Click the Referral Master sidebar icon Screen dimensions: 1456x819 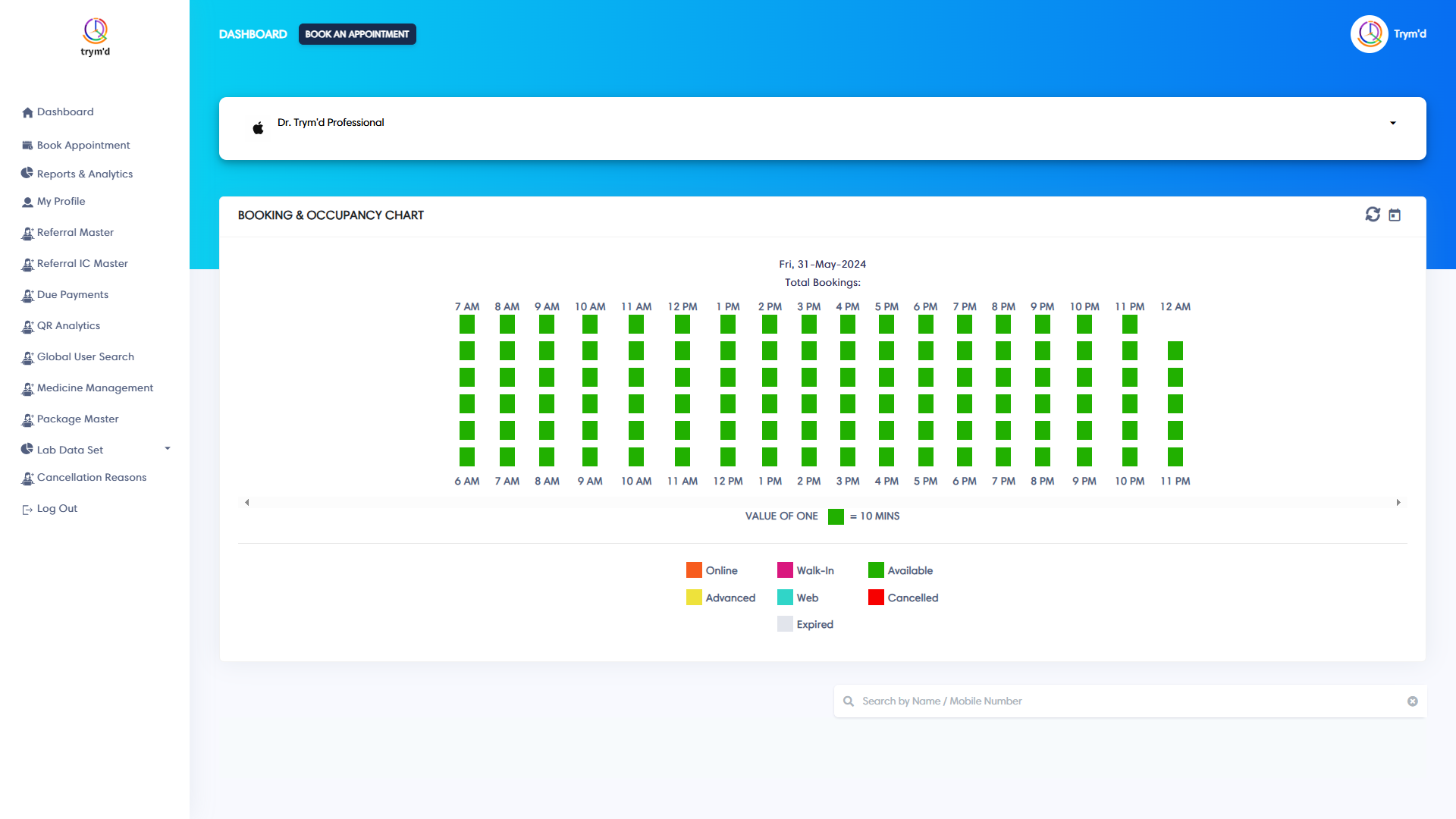[27, 233]
